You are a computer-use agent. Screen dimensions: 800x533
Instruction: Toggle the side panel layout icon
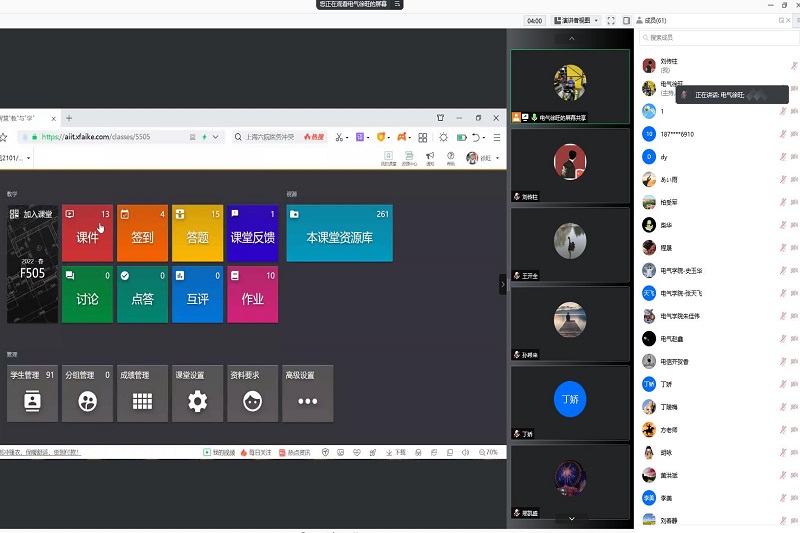tap(626, 20)
